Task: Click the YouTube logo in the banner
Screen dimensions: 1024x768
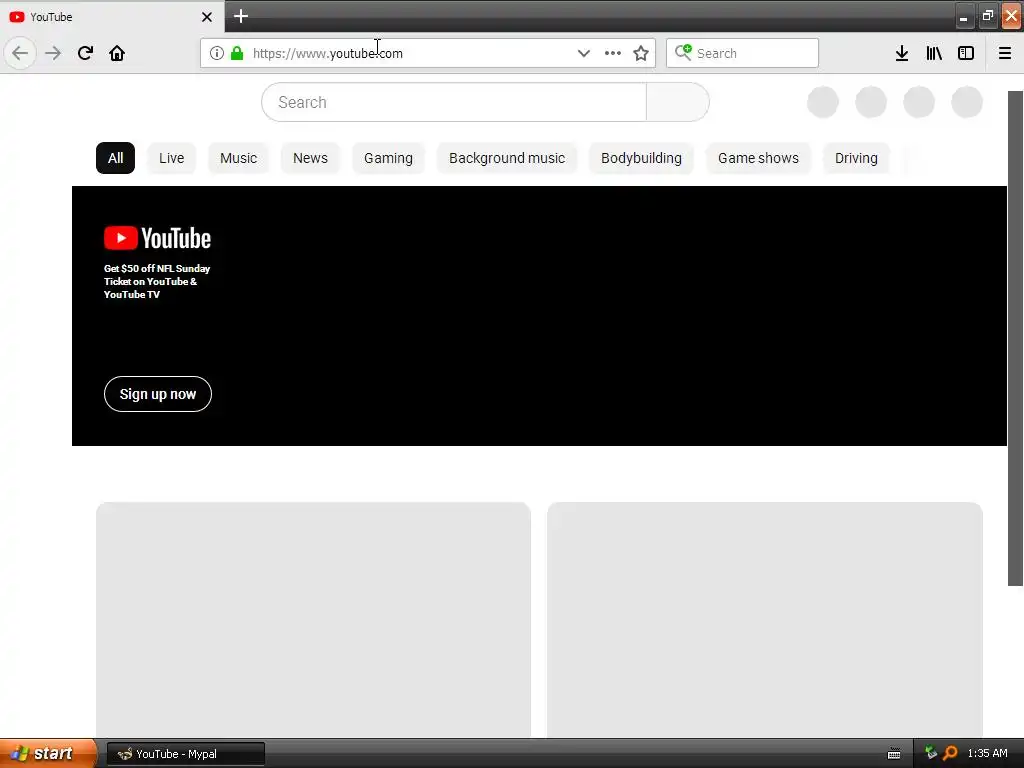Action: point(157,238)
